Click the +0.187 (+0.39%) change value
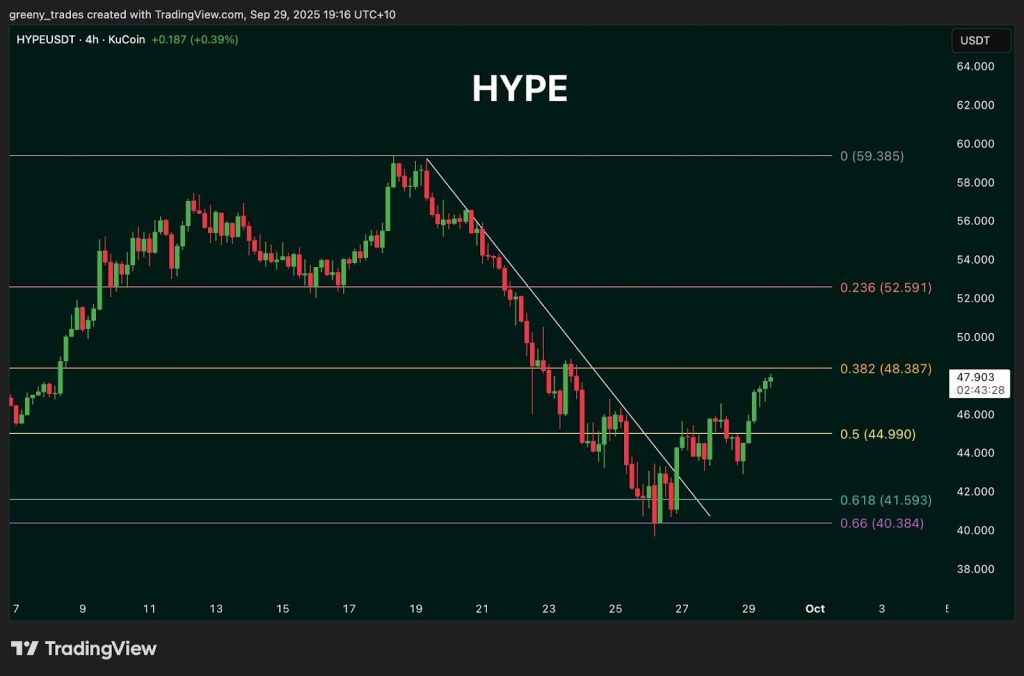The width and height of the screenshot is (1024, 676). point(196,40)
